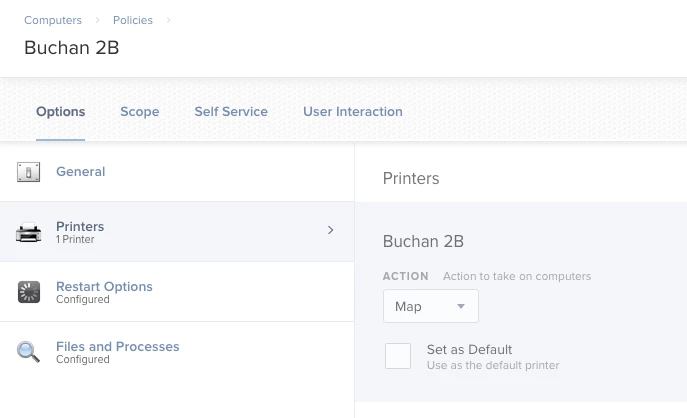Open the Restart Options payload
This screenshot has height=418, width=687.
[177, 292]
